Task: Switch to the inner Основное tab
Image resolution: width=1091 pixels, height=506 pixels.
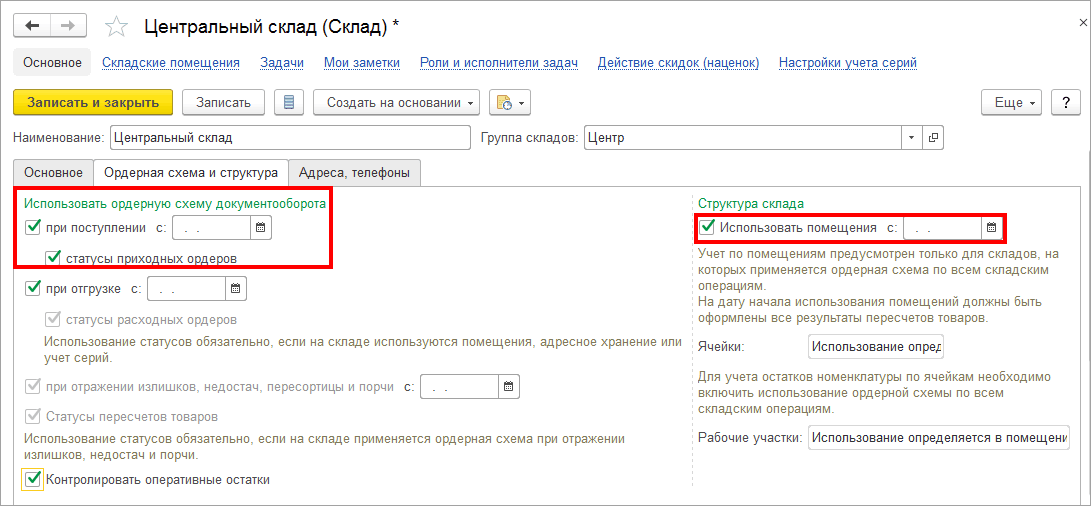Action: point(54,173)
